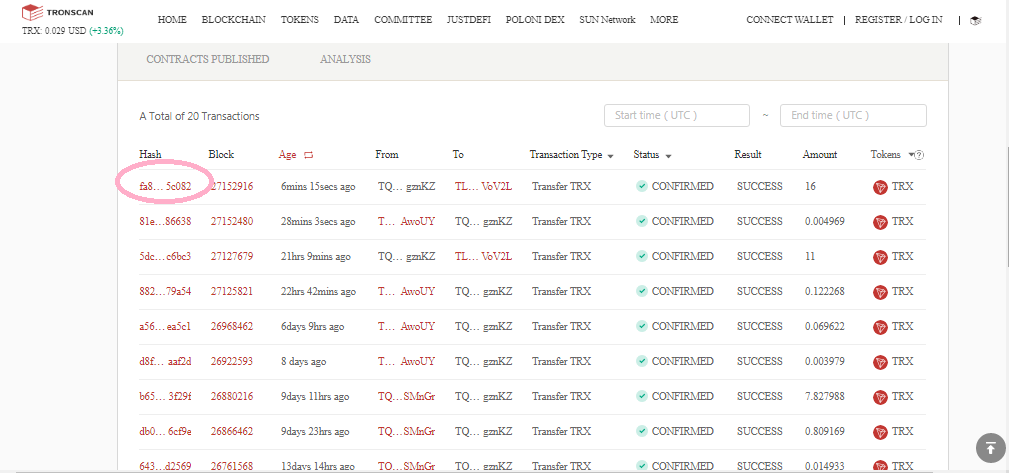Open transaction hash d8f…aaf2d
The image size is (1009, 473).
click(165, 362)
